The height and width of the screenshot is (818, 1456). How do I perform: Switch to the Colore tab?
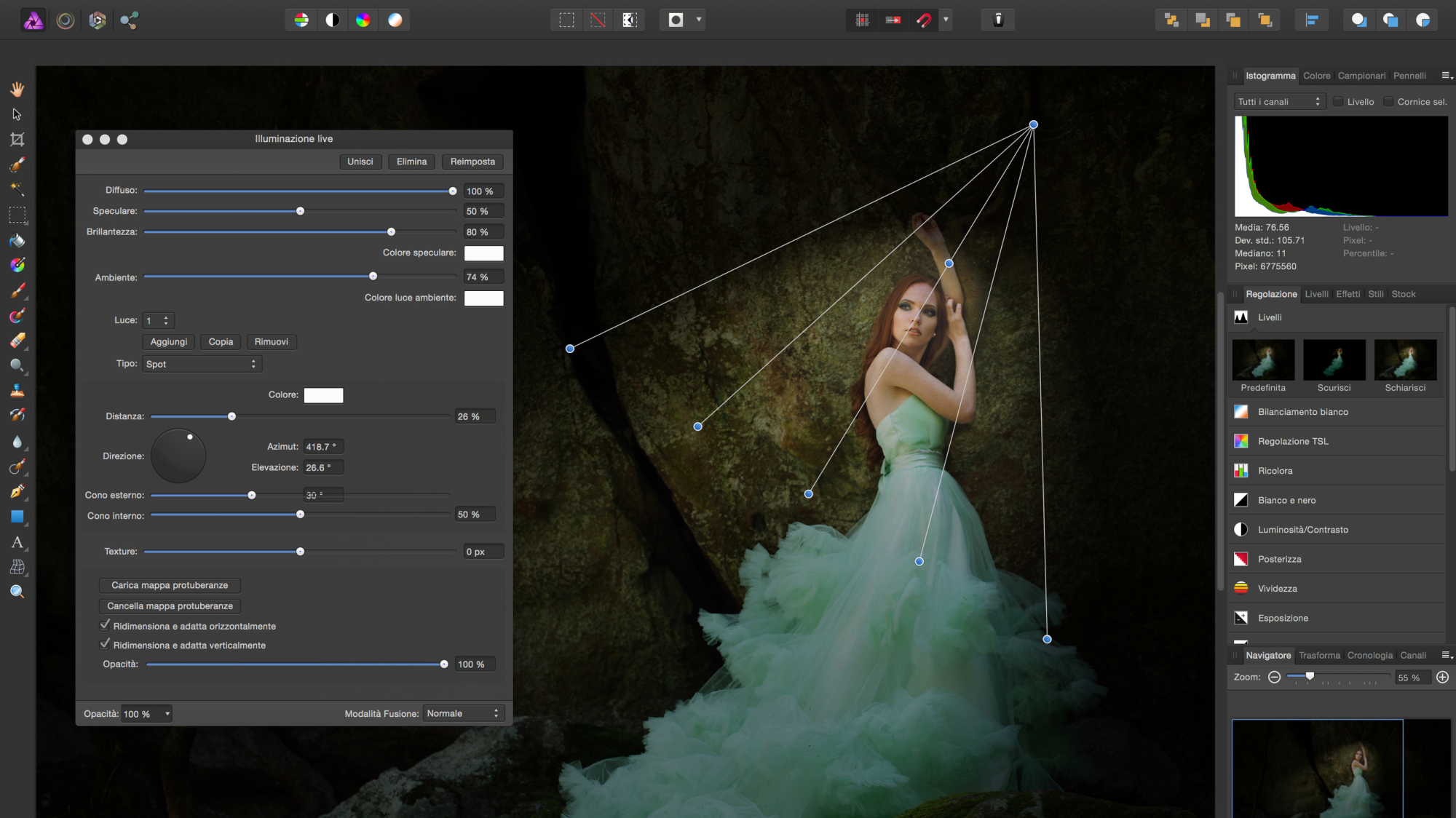click(x=1316, y=76)
